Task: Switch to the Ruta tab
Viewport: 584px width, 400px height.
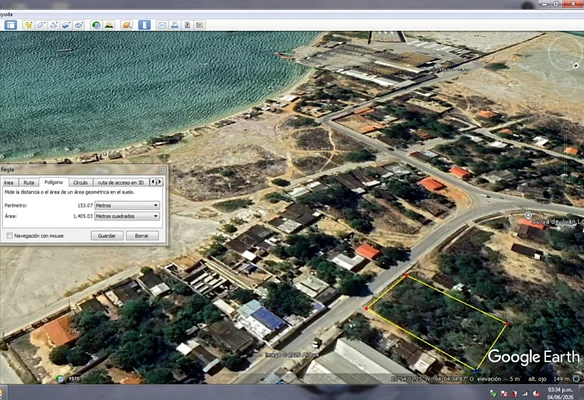Action: [x=29, y=182]
